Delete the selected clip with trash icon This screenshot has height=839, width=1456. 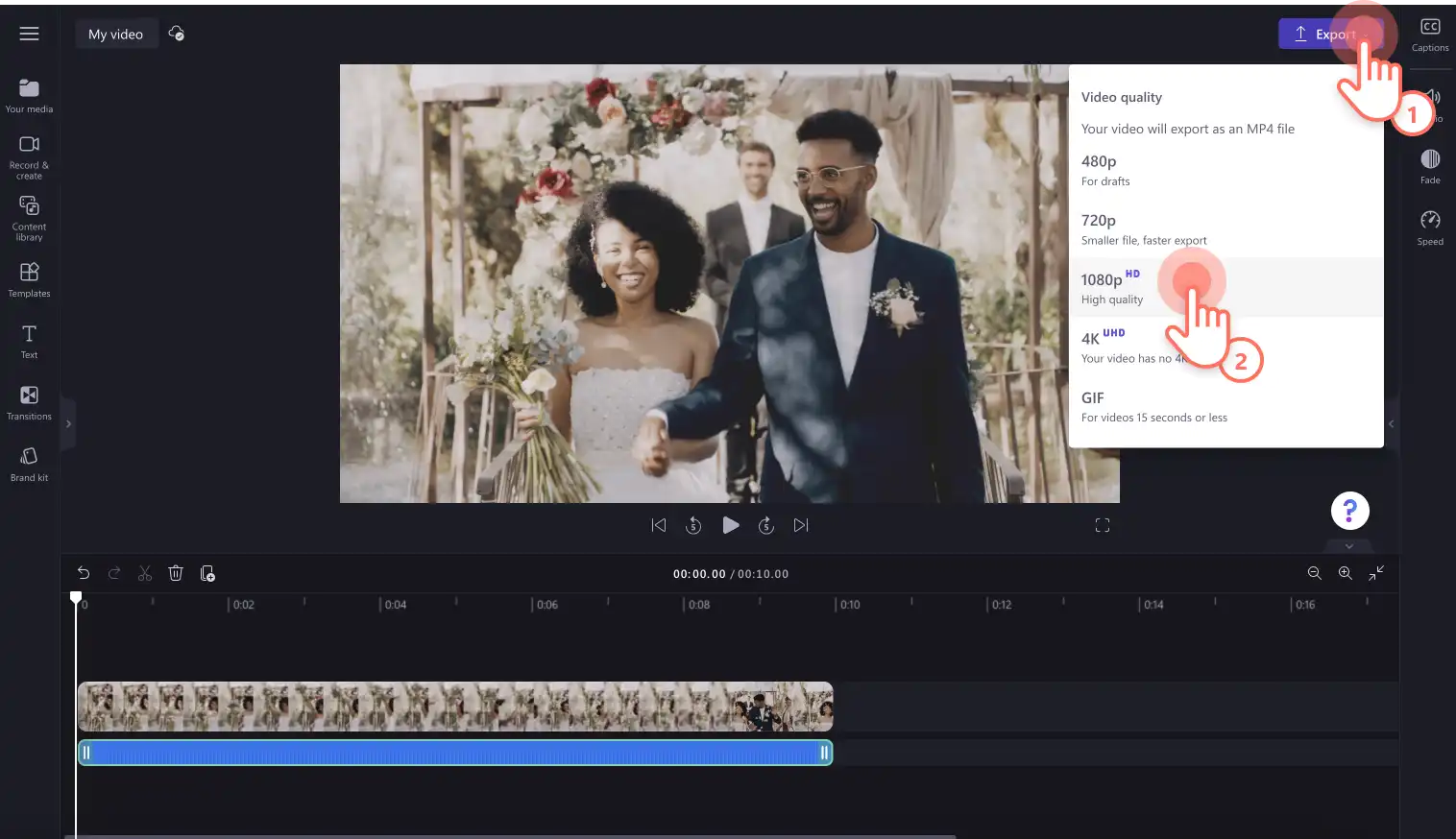click(x=176, y=573)
